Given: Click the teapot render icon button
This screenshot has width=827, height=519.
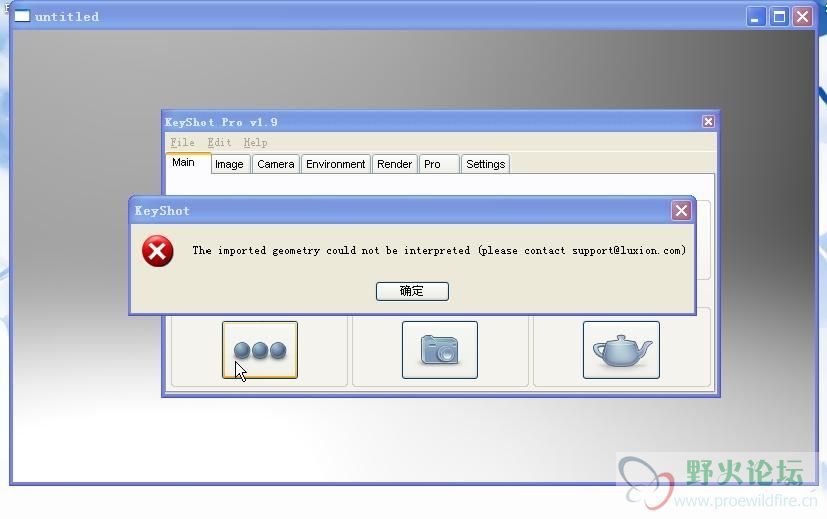Looking at the screenshot, I should click(621, 350).
